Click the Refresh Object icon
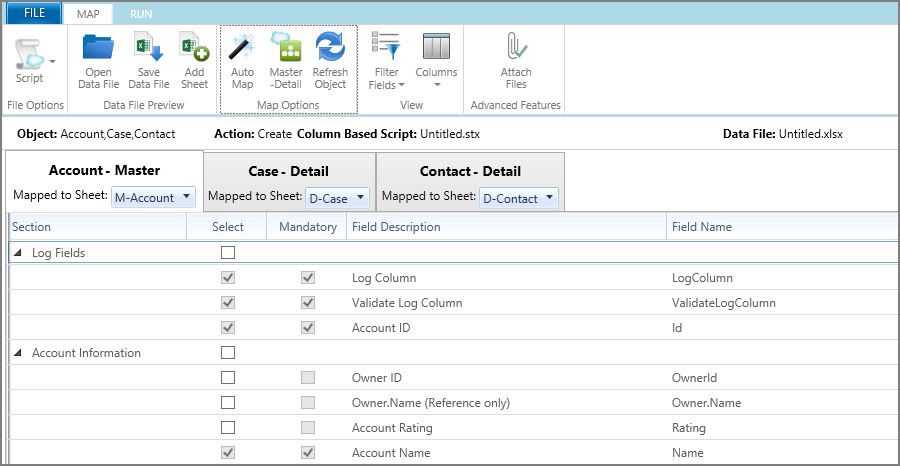Image resolution: width=900 pixels, height=466 pixels. coord(330,47)
